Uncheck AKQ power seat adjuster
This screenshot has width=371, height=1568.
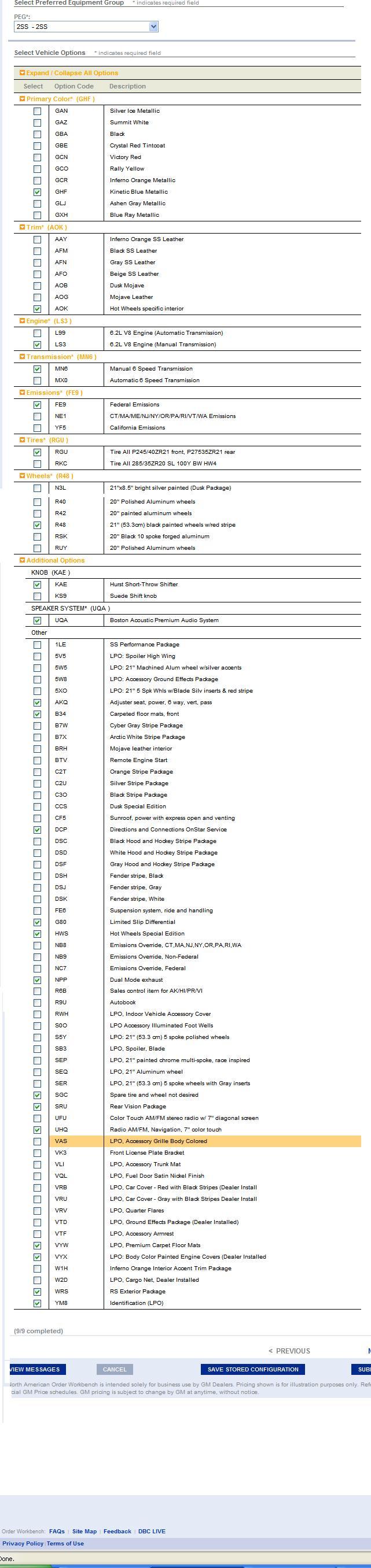coord(37,702)
